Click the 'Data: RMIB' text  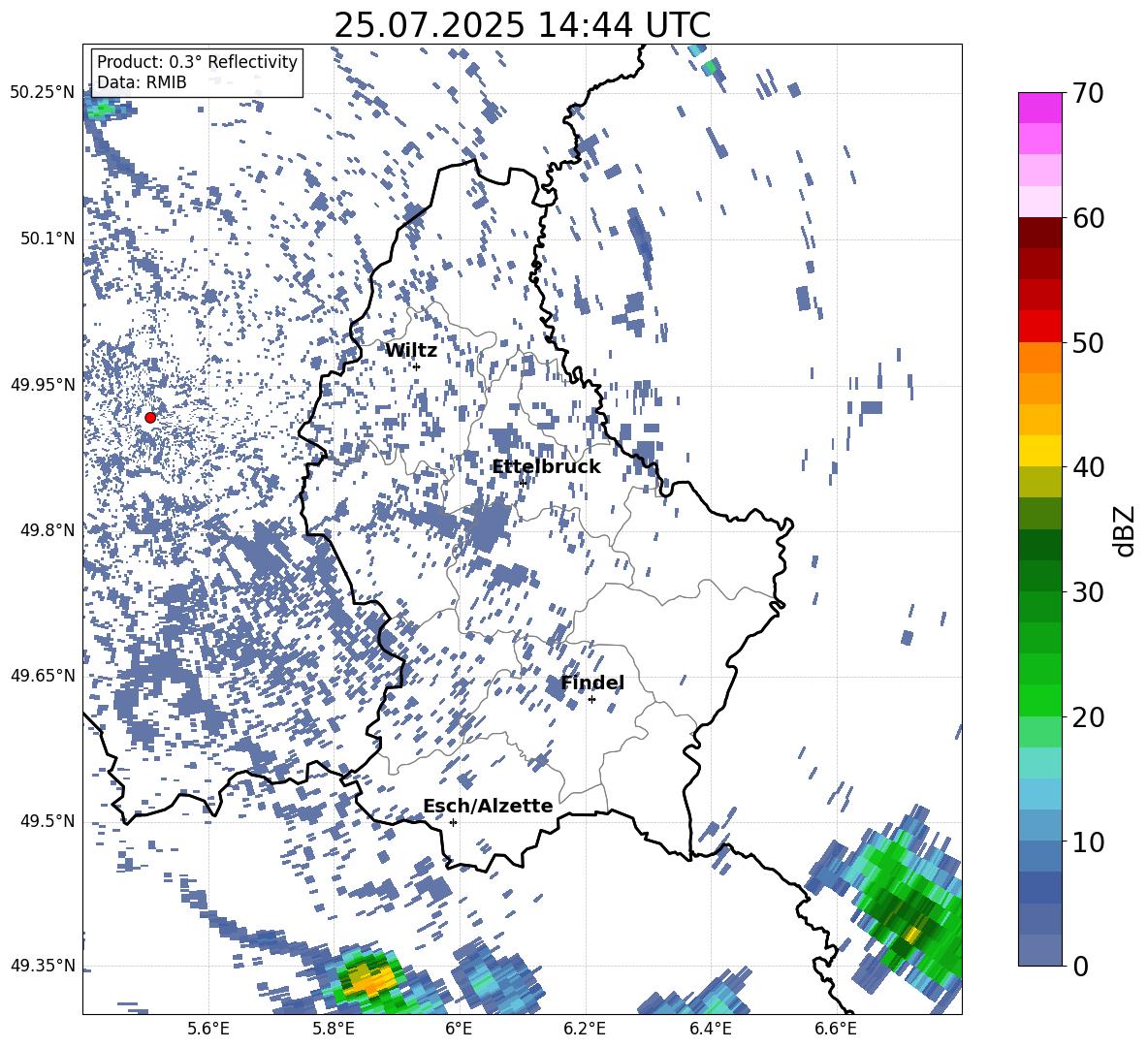pos(142,82)
